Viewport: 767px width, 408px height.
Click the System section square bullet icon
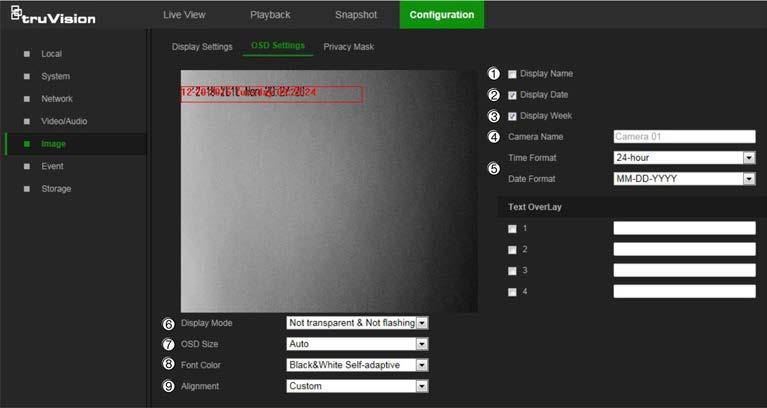coord(27,76)
